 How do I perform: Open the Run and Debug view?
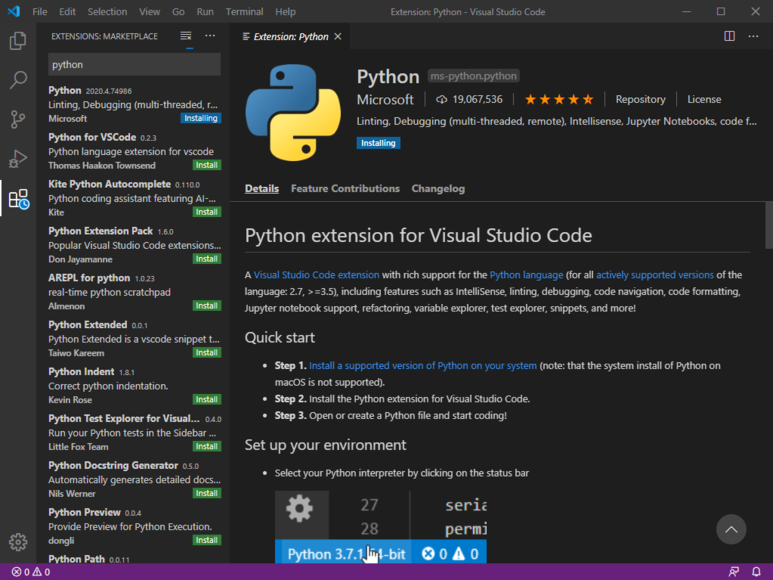pos(18,159)
